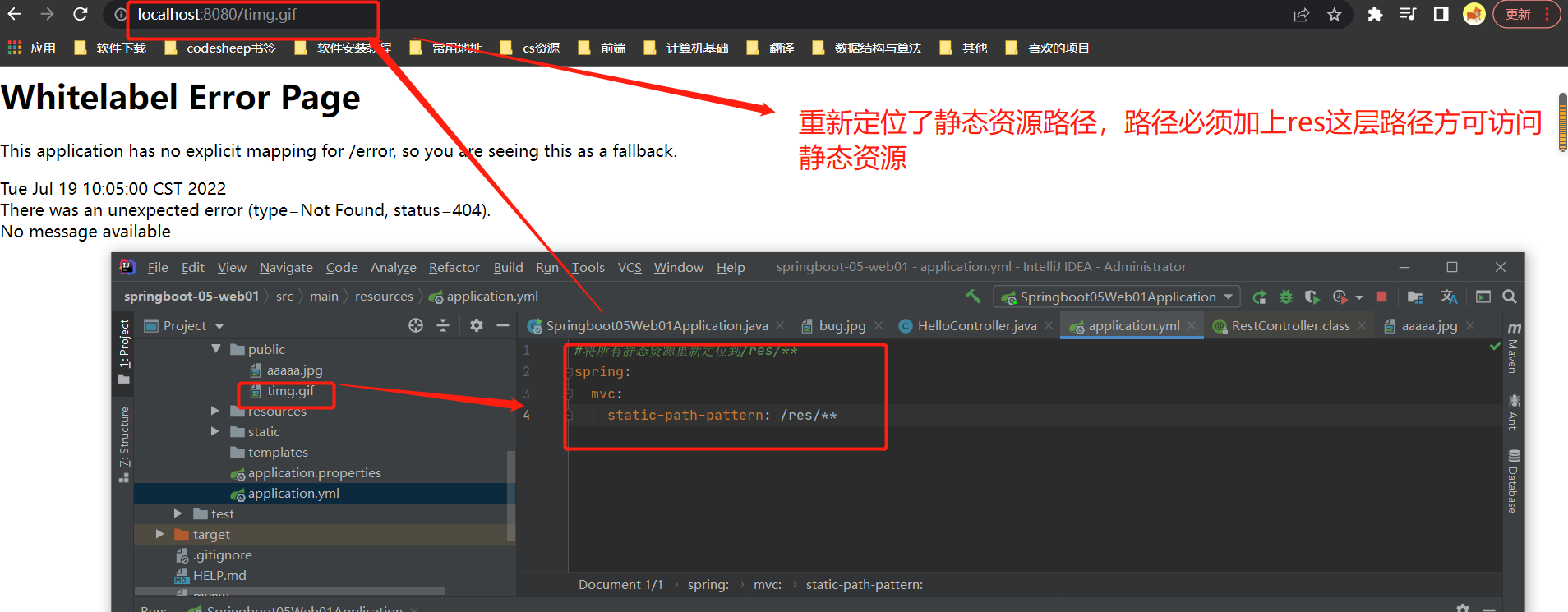Click the resources breadcrumb in navigation bar
The height and width of the screenshot is (612, 1568).
(384, 297)
